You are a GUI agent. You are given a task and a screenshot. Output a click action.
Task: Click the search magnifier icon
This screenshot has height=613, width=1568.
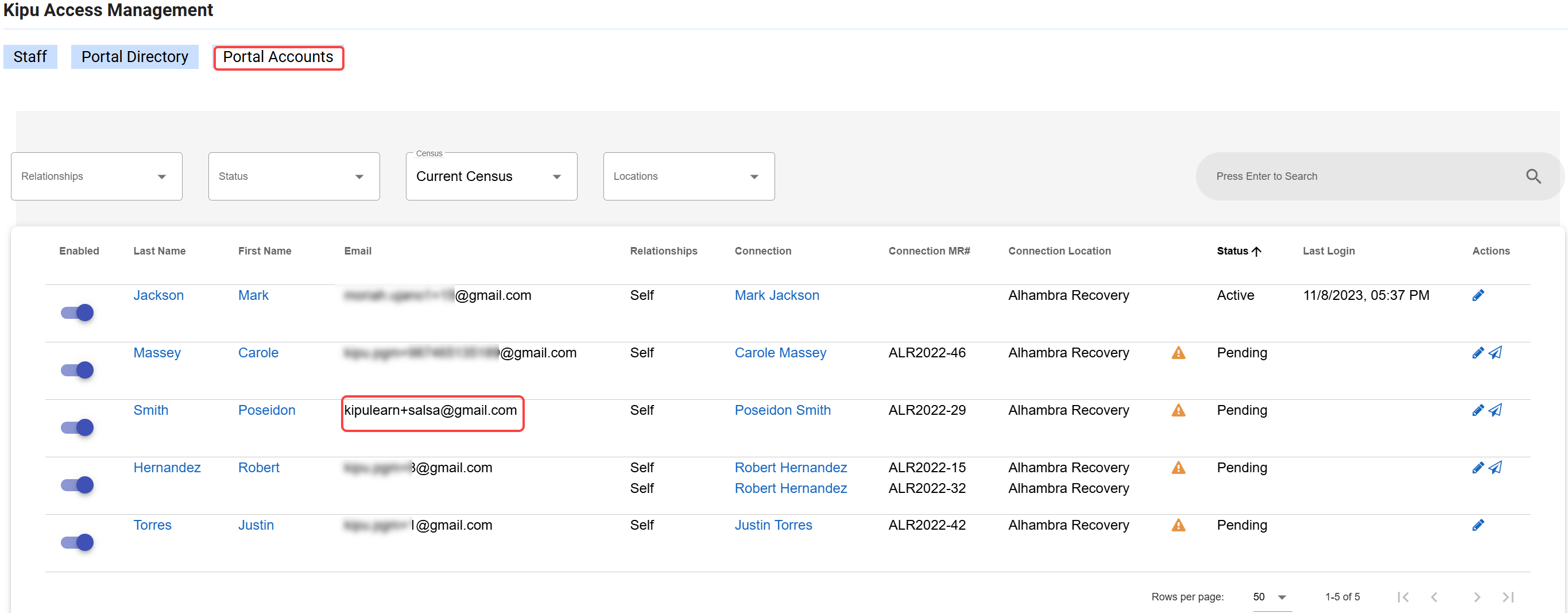[x=1533, y=177]
